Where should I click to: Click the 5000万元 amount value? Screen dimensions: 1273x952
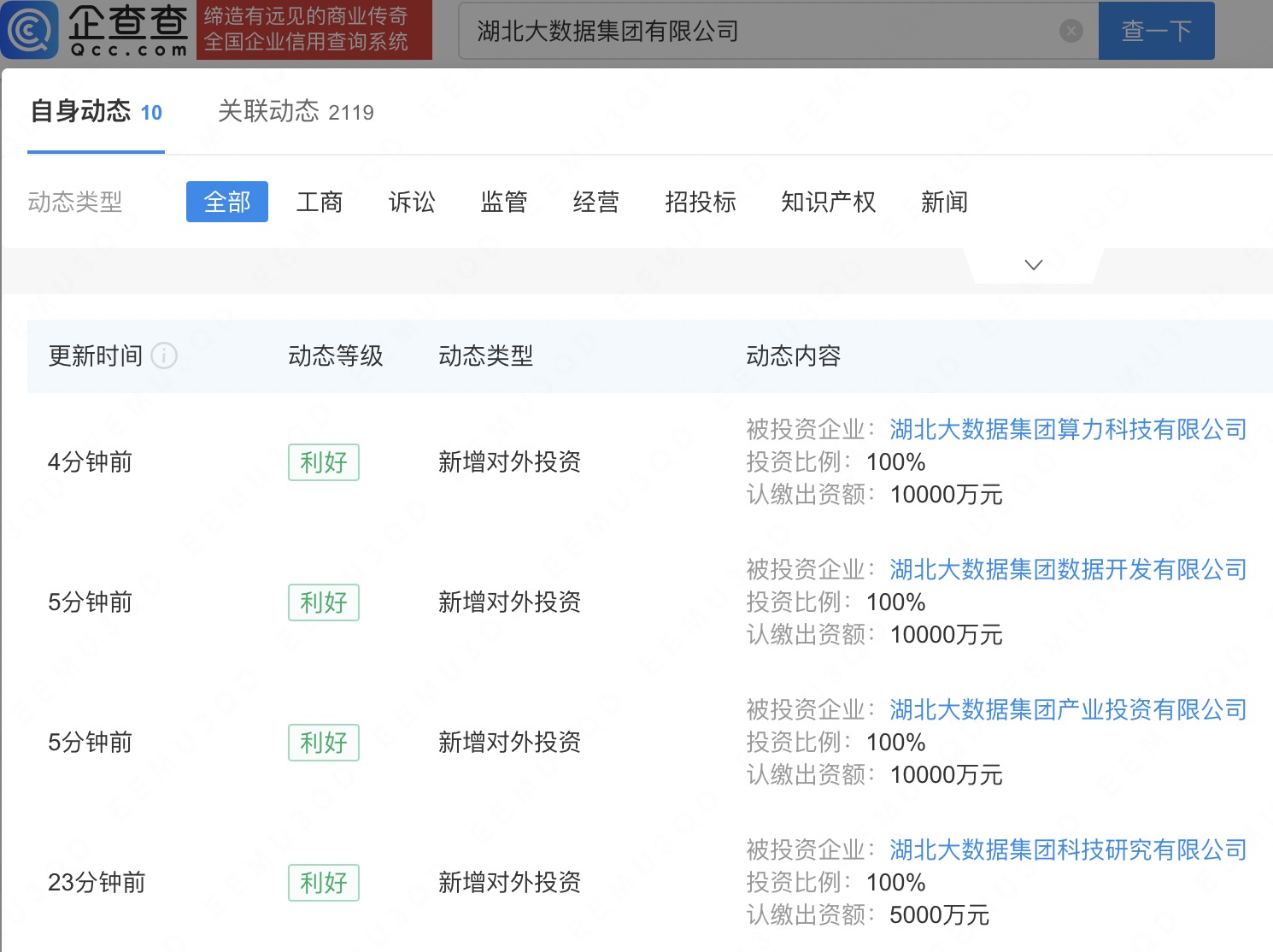click(940, 915)
